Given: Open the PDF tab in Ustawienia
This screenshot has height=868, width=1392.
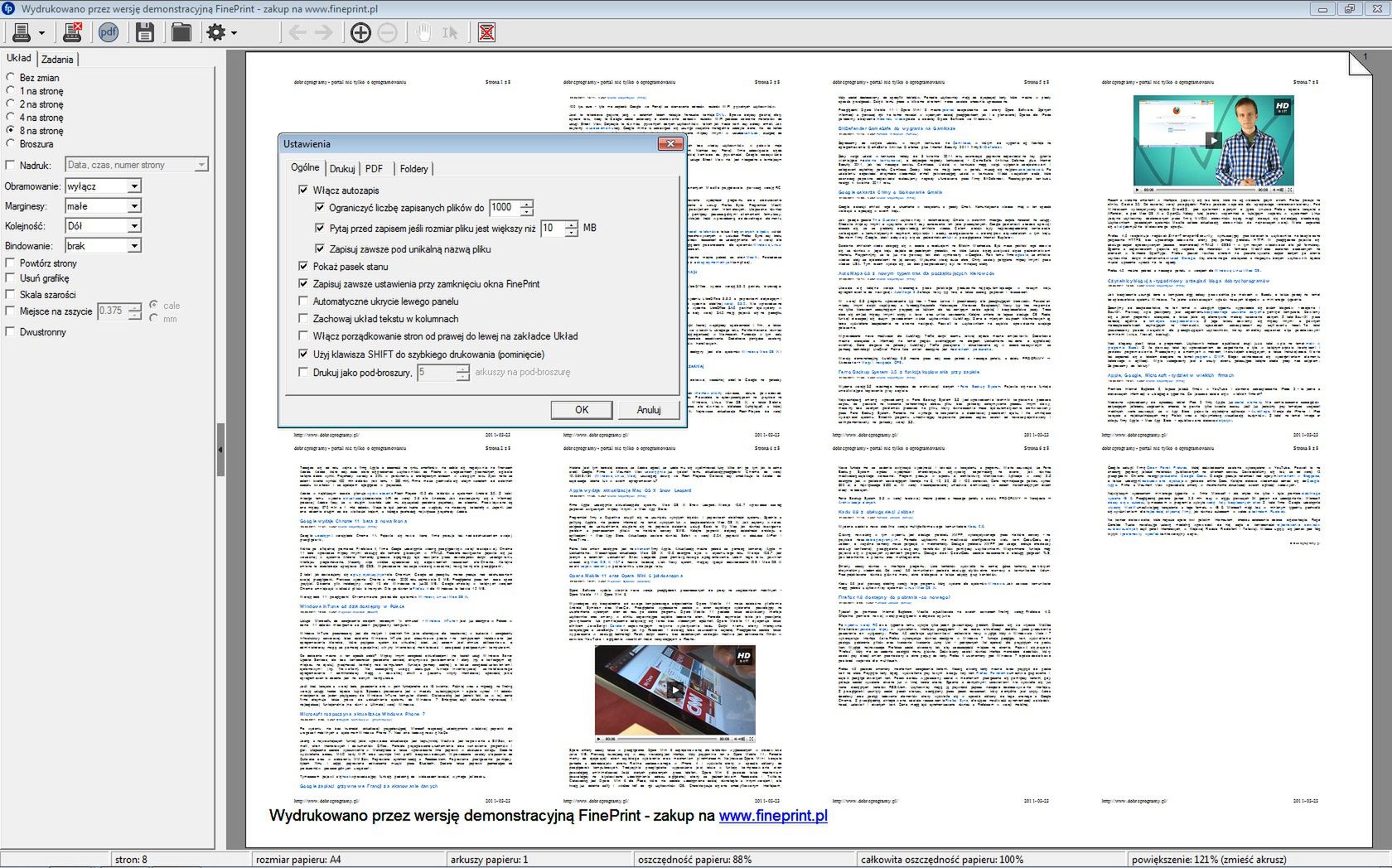Looking at the screenshot, I should click(375, 169).
